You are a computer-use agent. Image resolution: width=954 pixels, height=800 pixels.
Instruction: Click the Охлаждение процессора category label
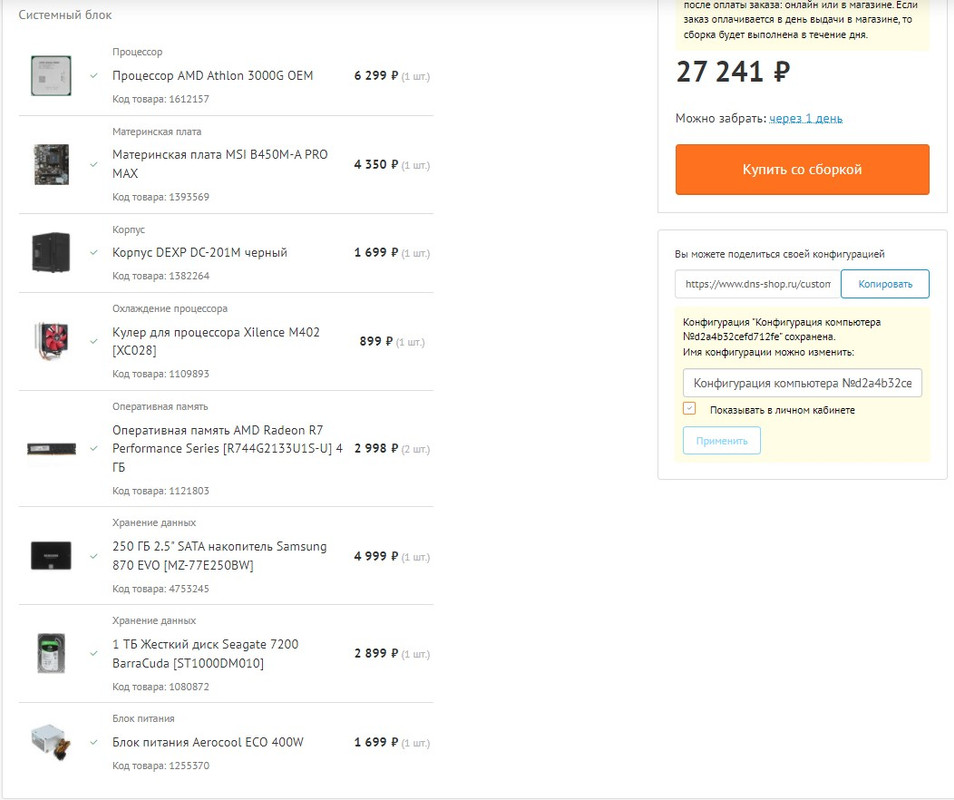pos(170,309)
